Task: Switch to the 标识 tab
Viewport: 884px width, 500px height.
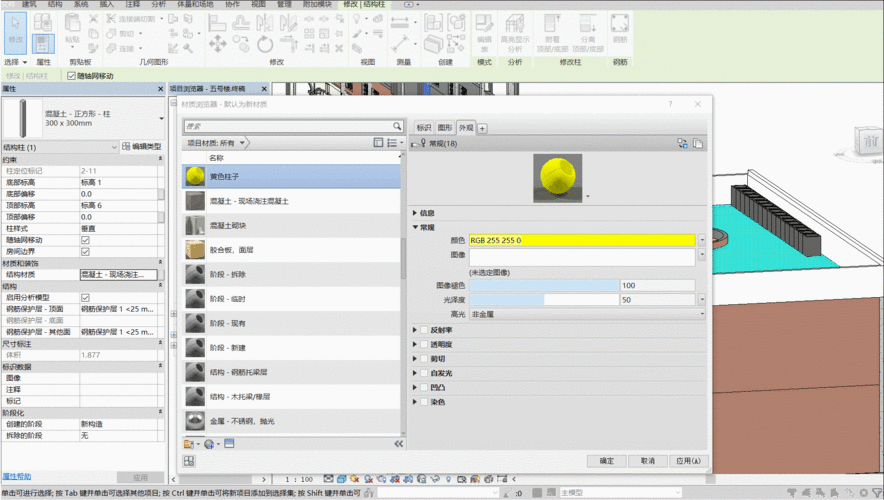Action: [423, 128]
